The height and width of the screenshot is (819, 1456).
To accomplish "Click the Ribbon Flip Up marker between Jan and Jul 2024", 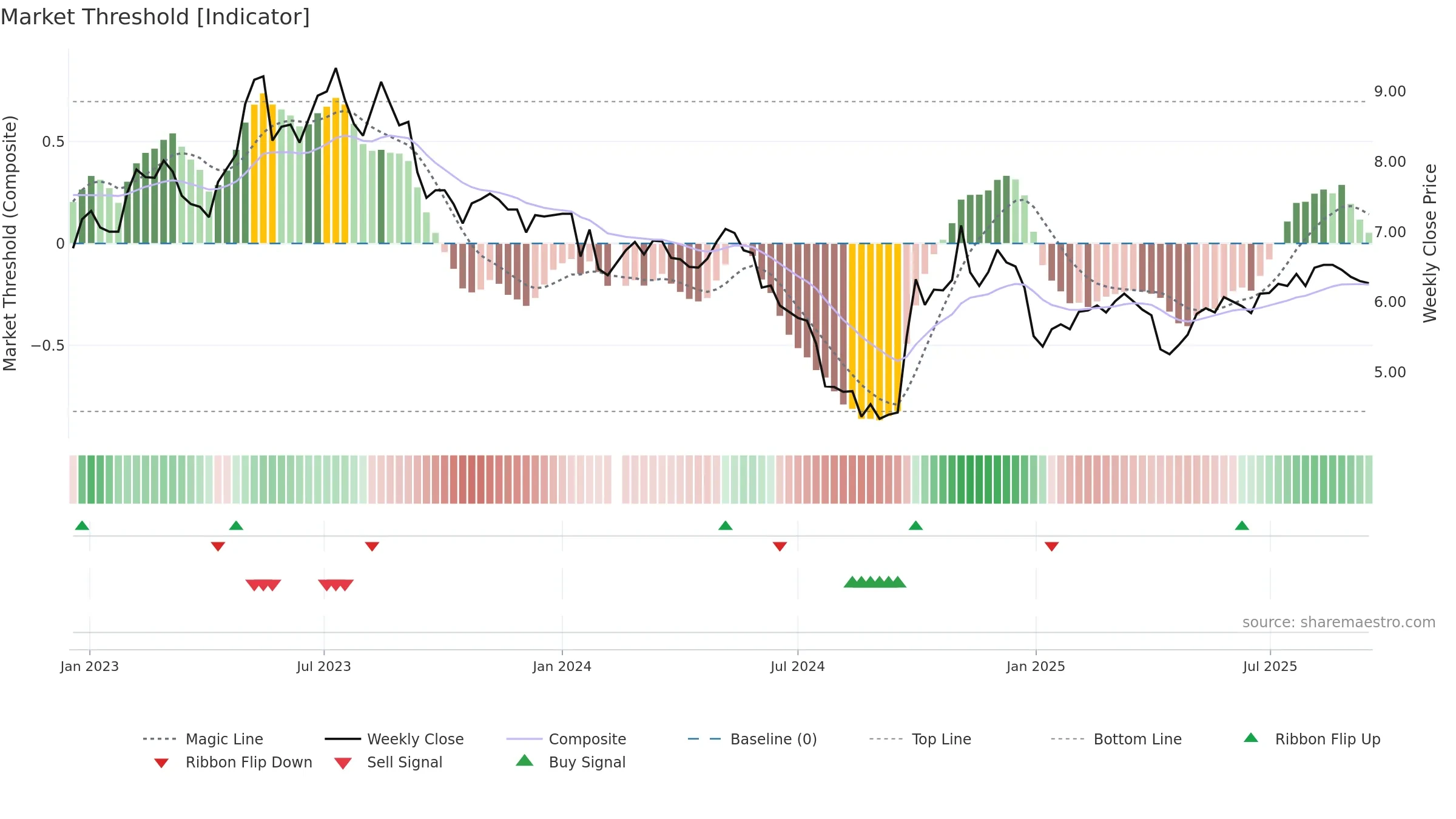I will click(x=726, y=525).
